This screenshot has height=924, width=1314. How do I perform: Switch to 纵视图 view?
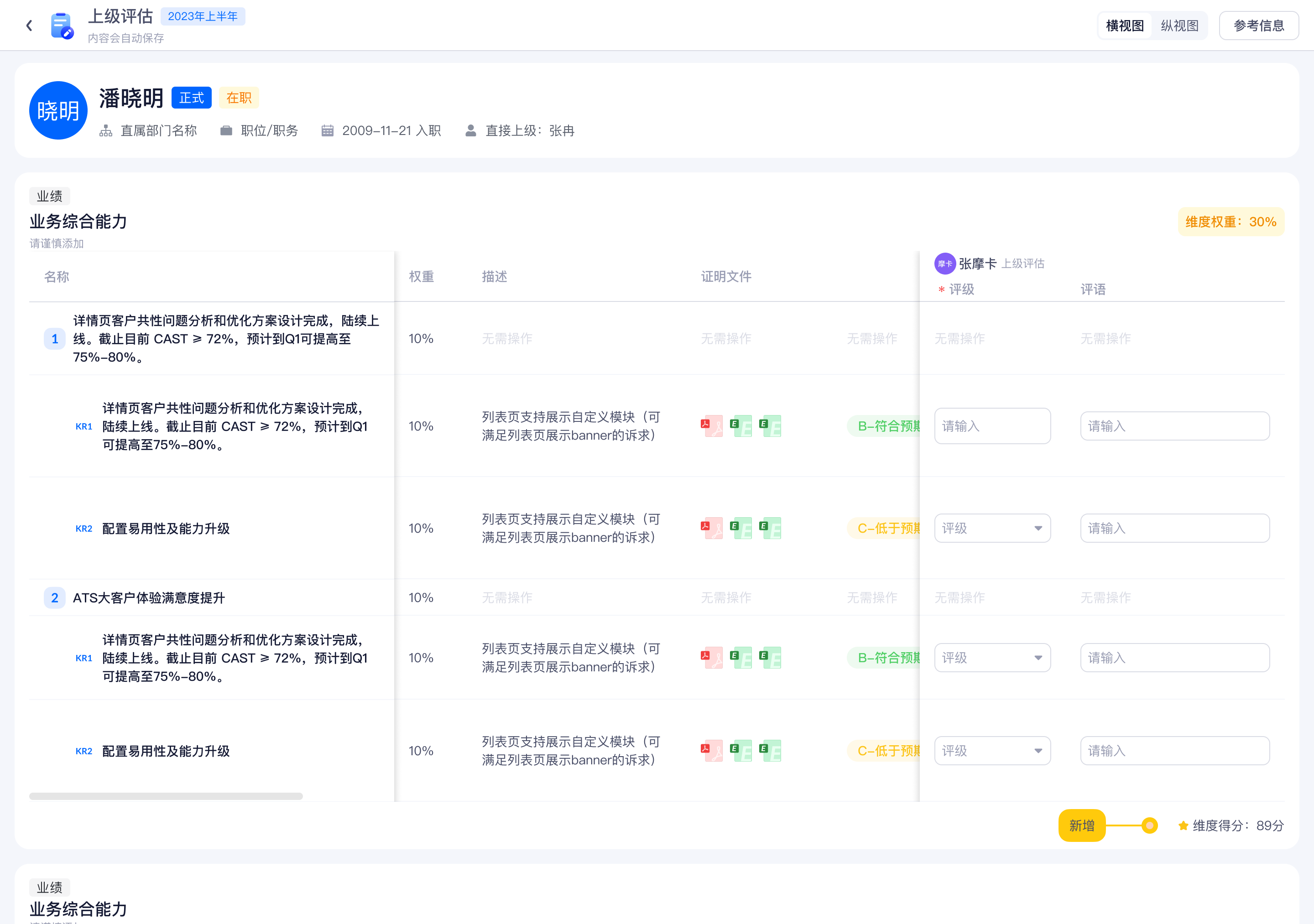click(x=1179, y=26)
